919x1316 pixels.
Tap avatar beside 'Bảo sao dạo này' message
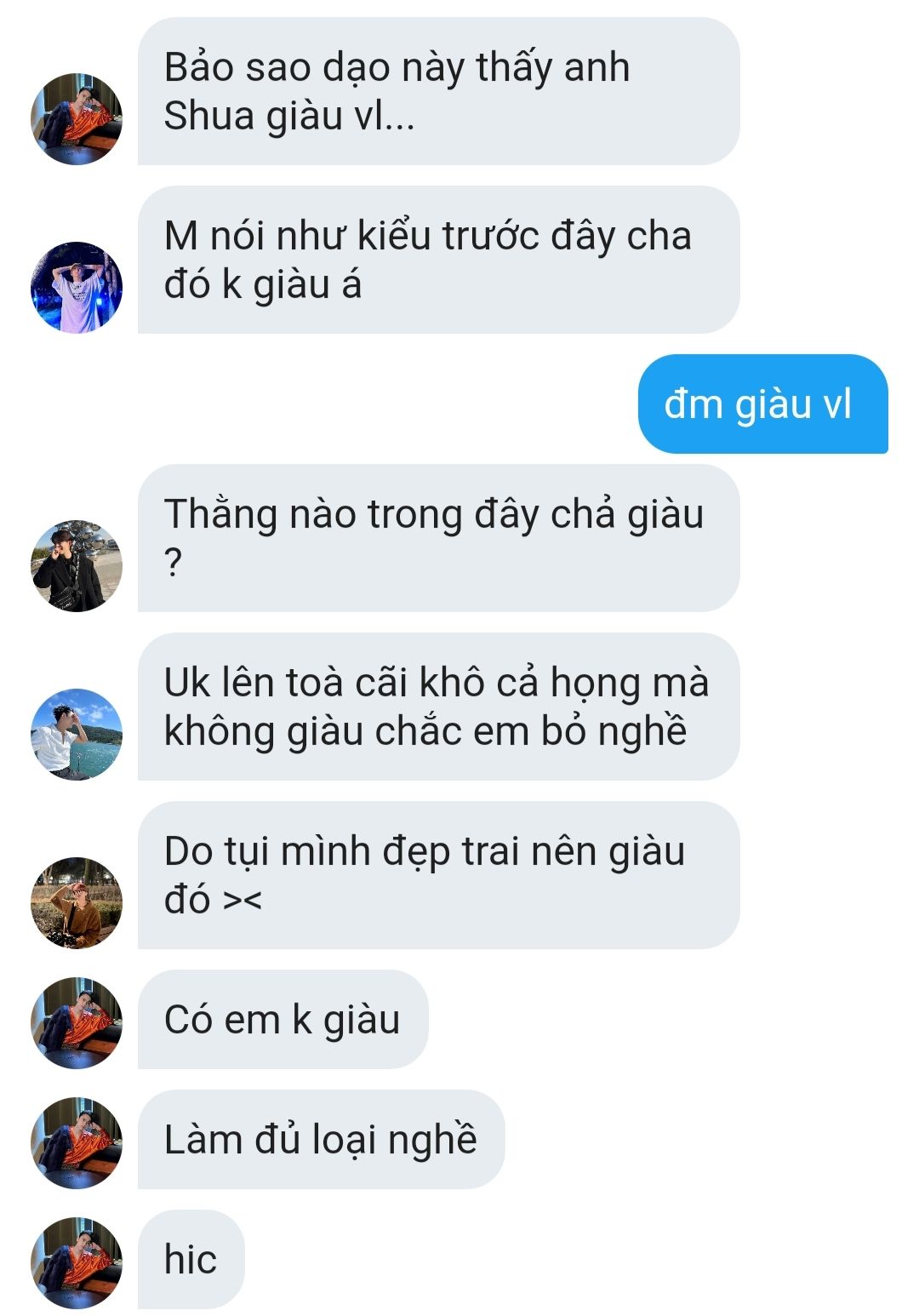[x=77, y=118]
